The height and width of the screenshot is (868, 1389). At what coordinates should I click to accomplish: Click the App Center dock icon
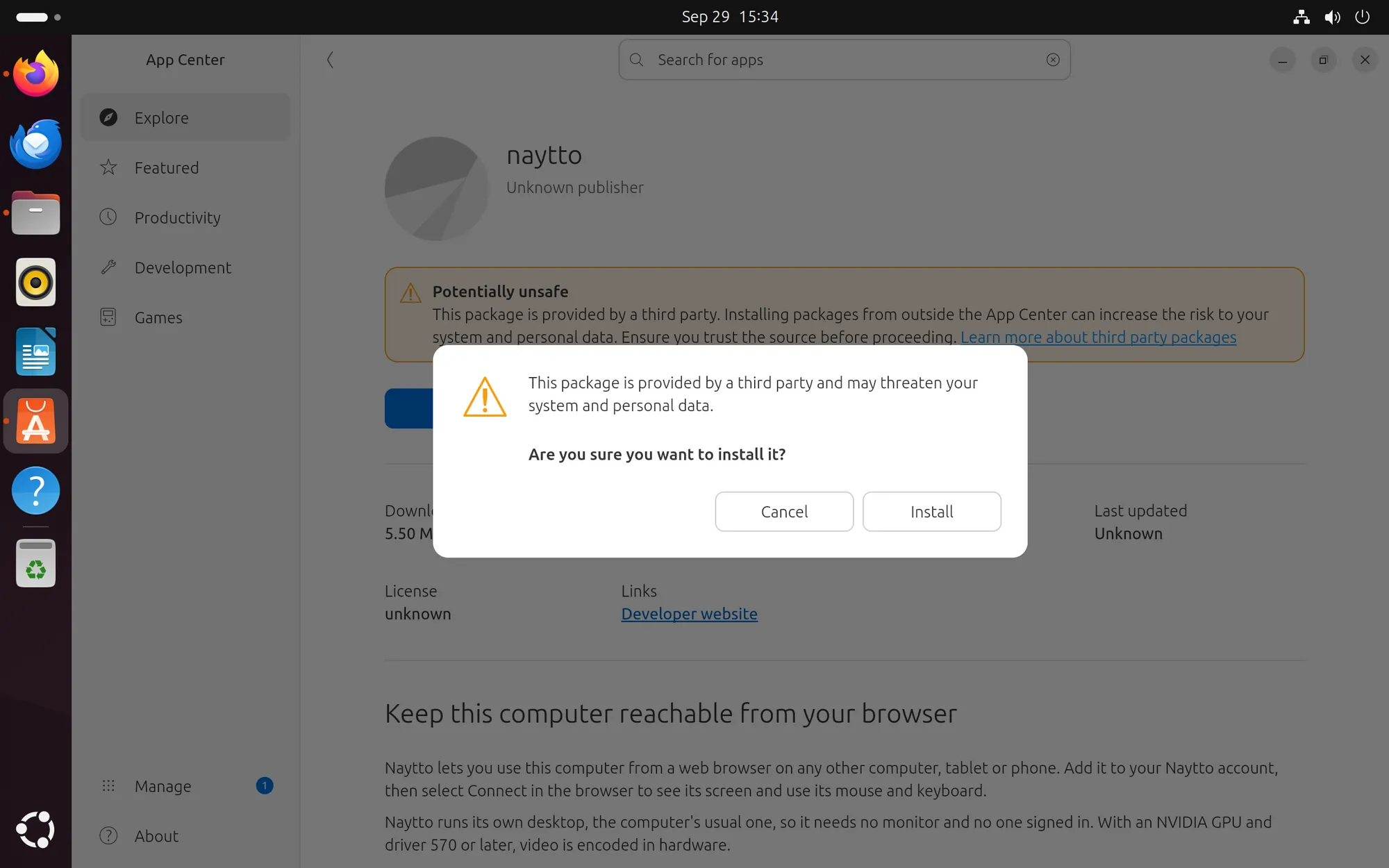pyautogui.click(x=36, y=422)
